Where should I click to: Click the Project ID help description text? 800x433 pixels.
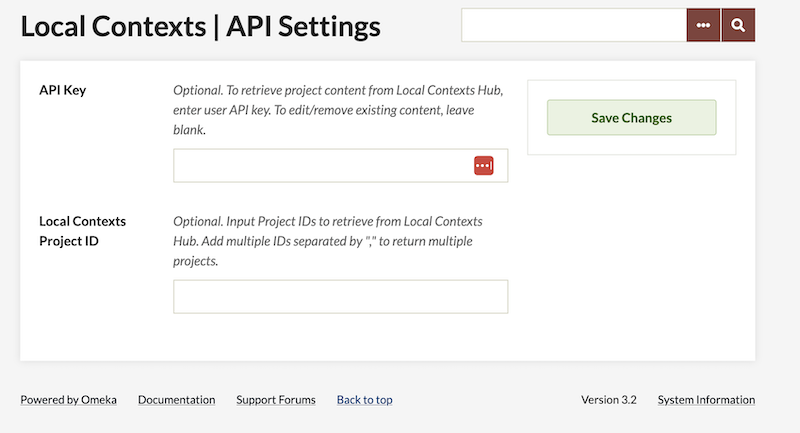338,241
